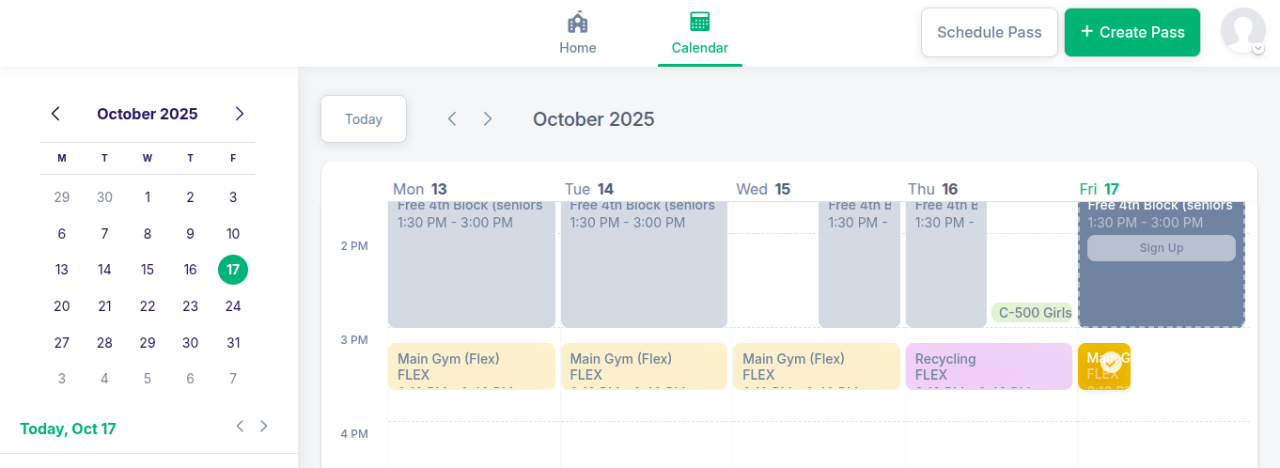Click the Create Pass button

1132,32
